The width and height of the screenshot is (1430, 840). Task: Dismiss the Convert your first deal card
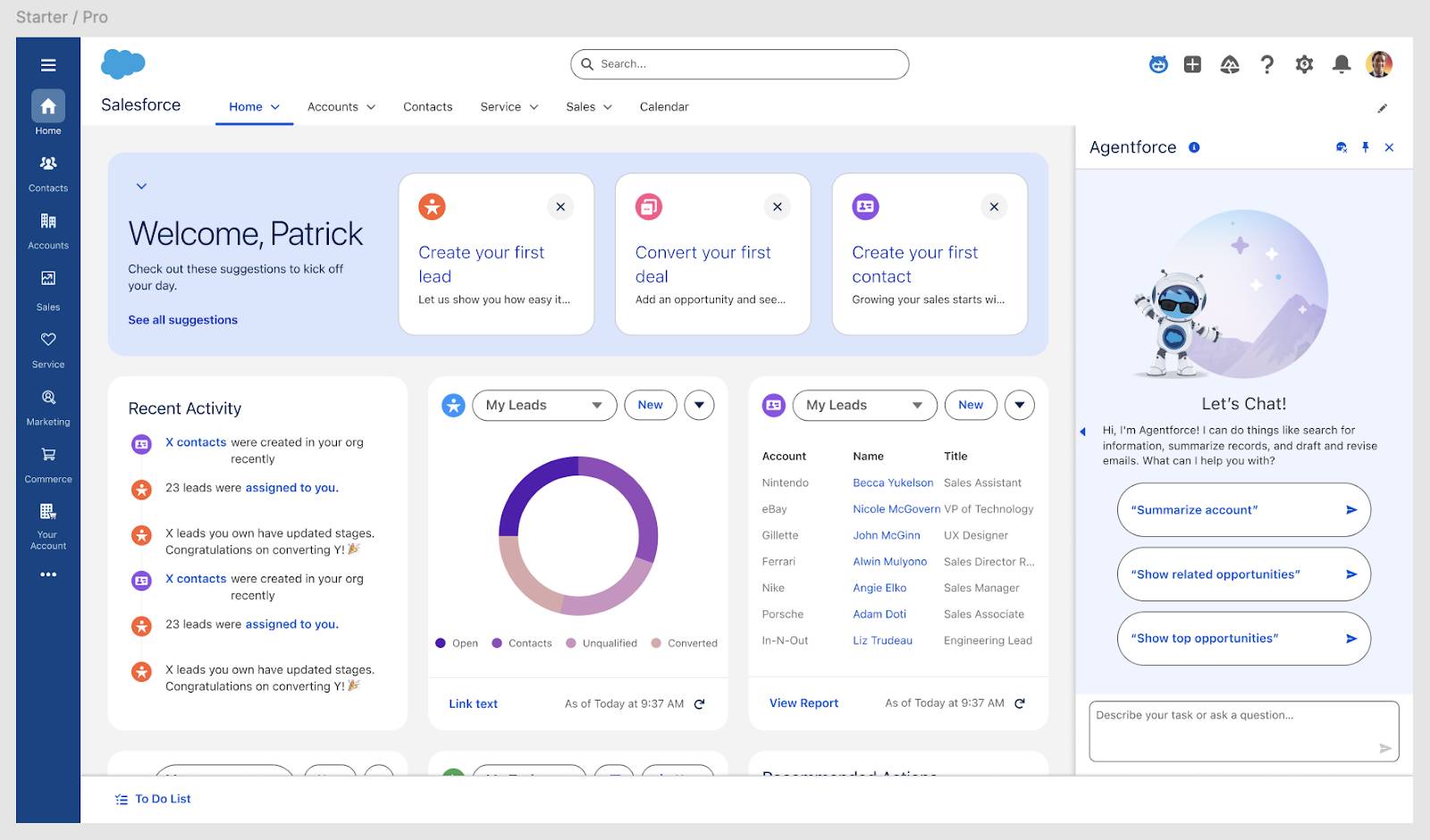[x=778, y=206]
